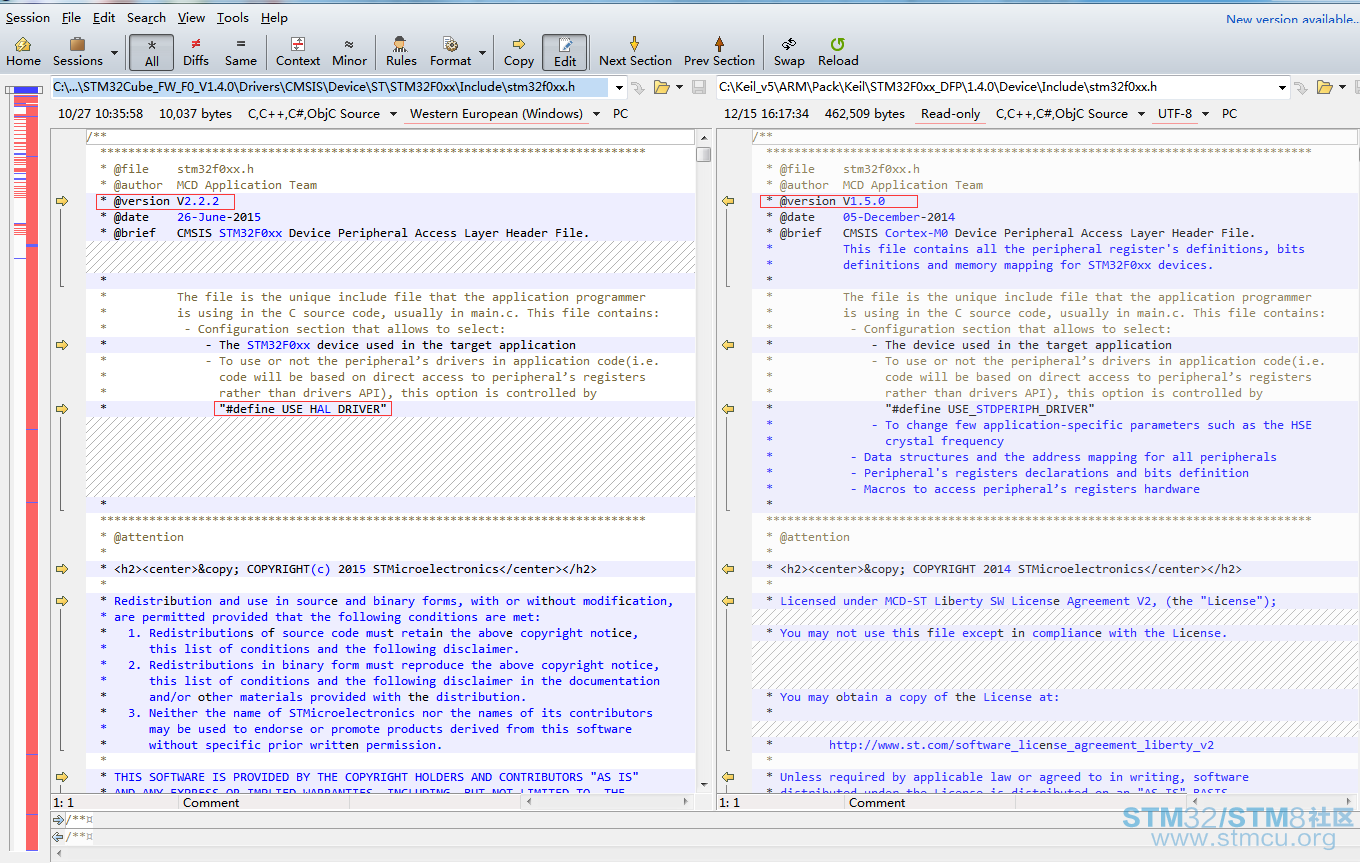1360x863 pixels.
Task: Open left 'C,C++,C#,ObjC Source' dropdown
Action: [x=392, y=114]
